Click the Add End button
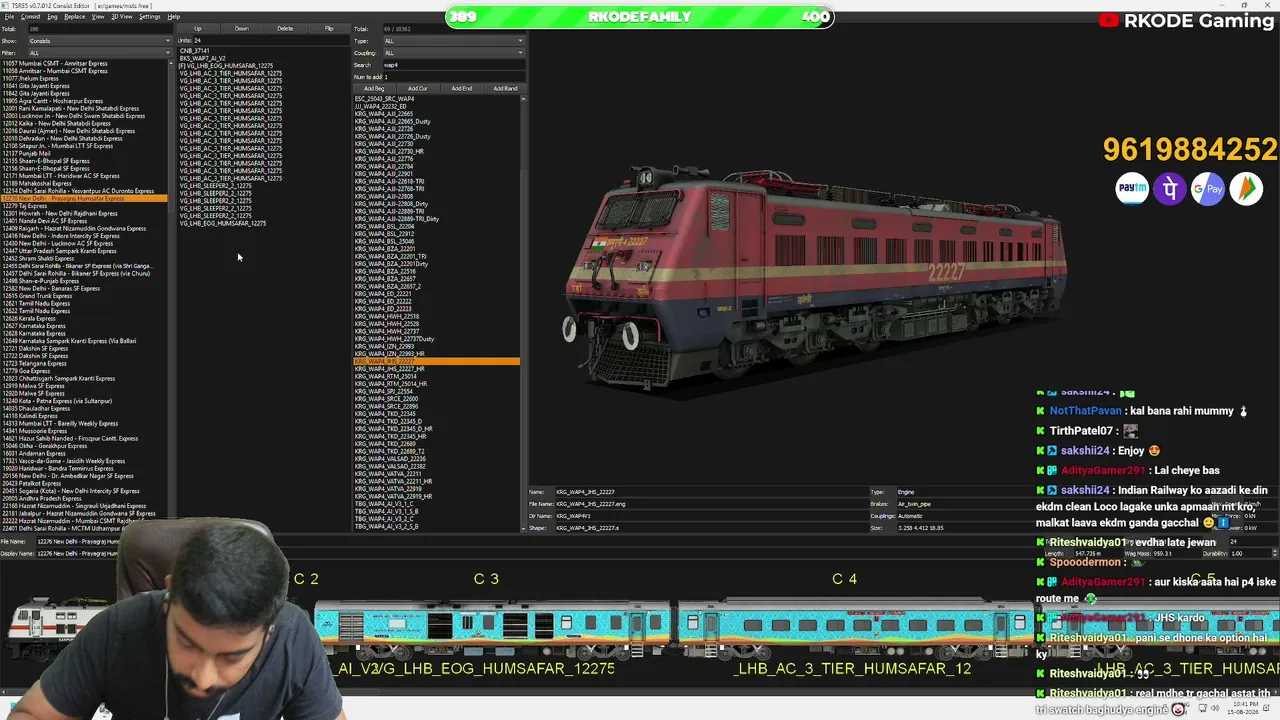Image resolution: width=1280 pixels, height=720 pixels. (462, 88)
